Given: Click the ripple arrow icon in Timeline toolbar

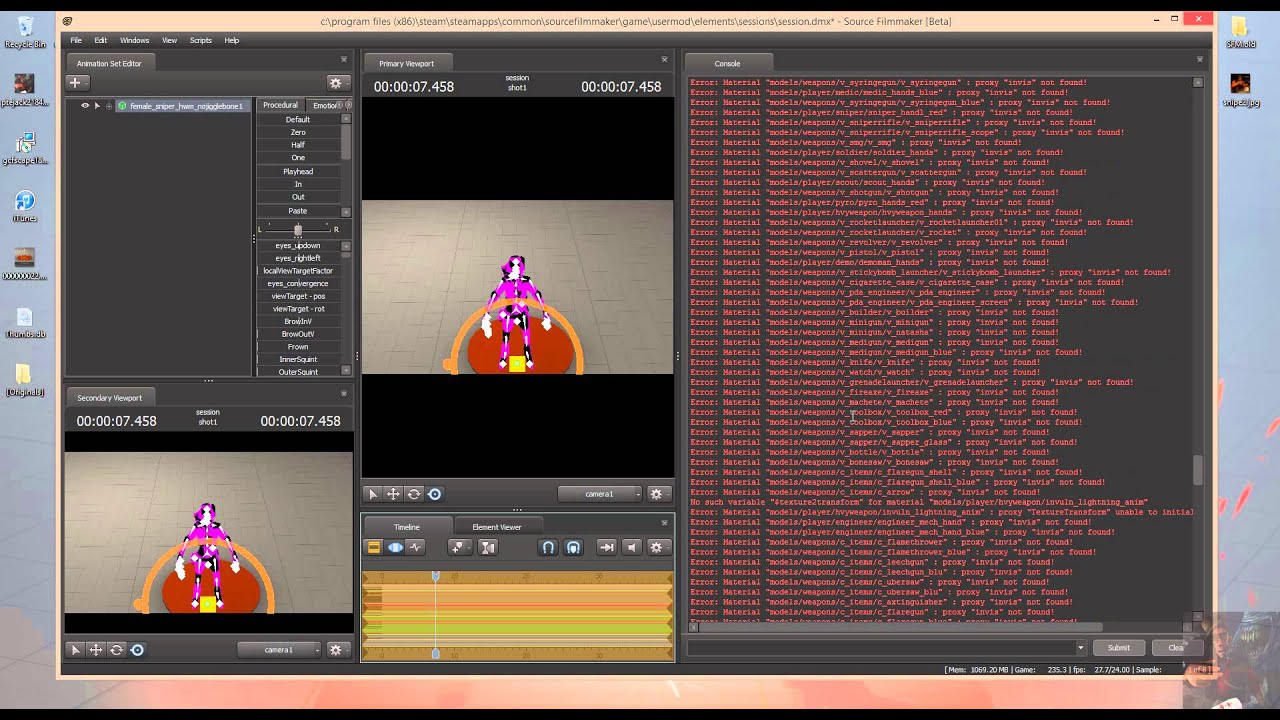Looking at the screenshot, I should (606, 547).
